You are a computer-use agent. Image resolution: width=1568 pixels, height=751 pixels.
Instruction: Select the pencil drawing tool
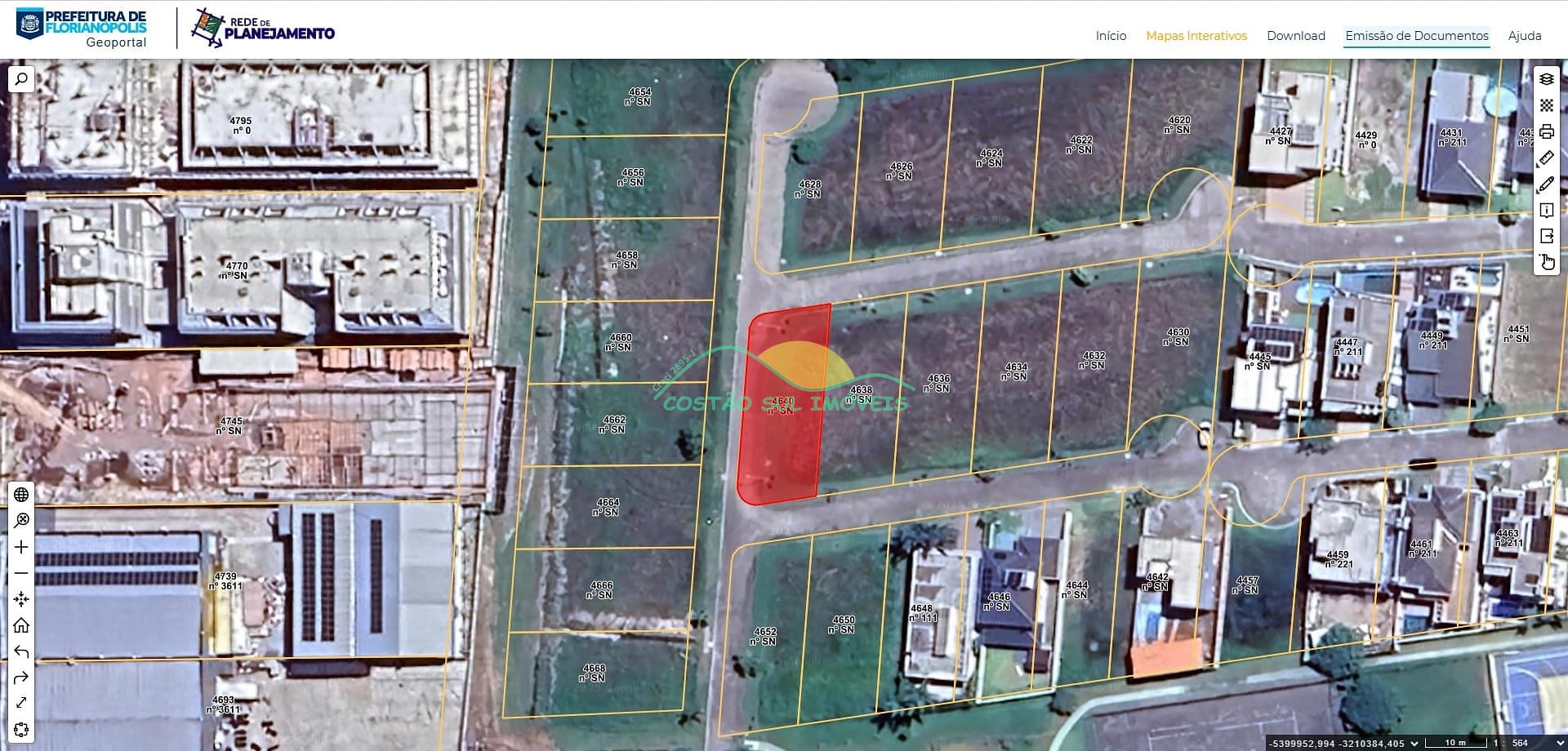[x=1547, y=184]
